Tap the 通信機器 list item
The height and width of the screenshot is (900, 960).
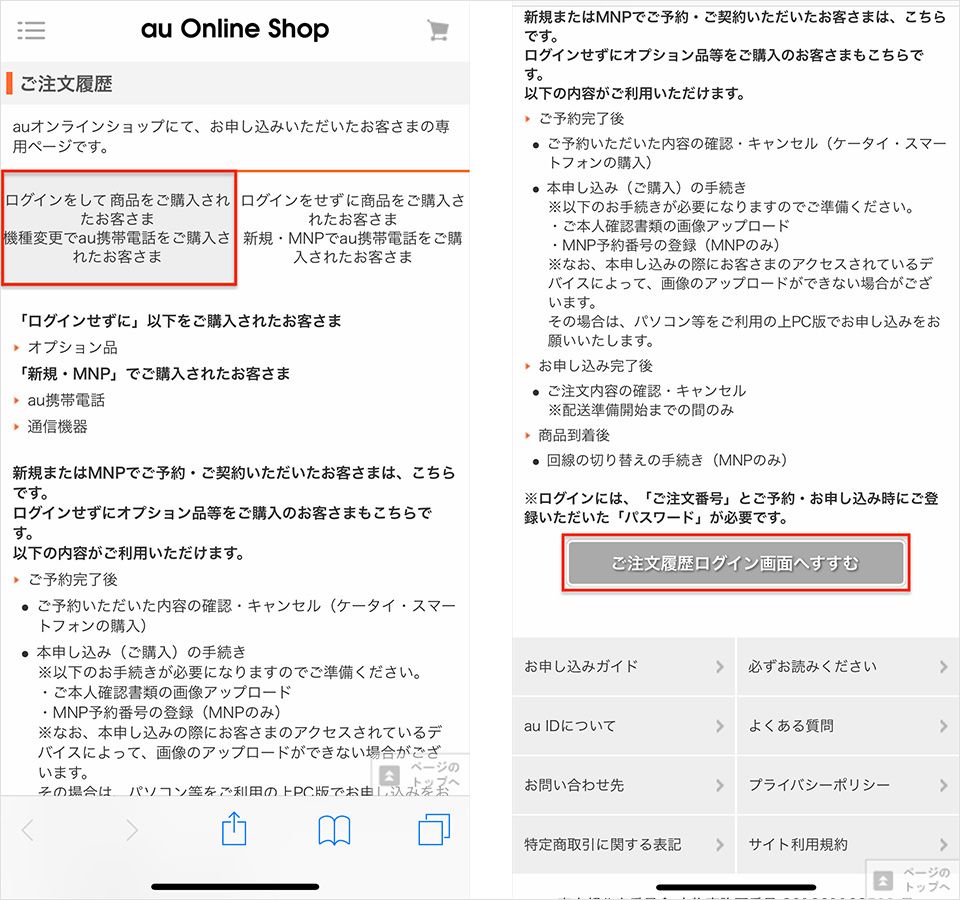pos(57,426)
